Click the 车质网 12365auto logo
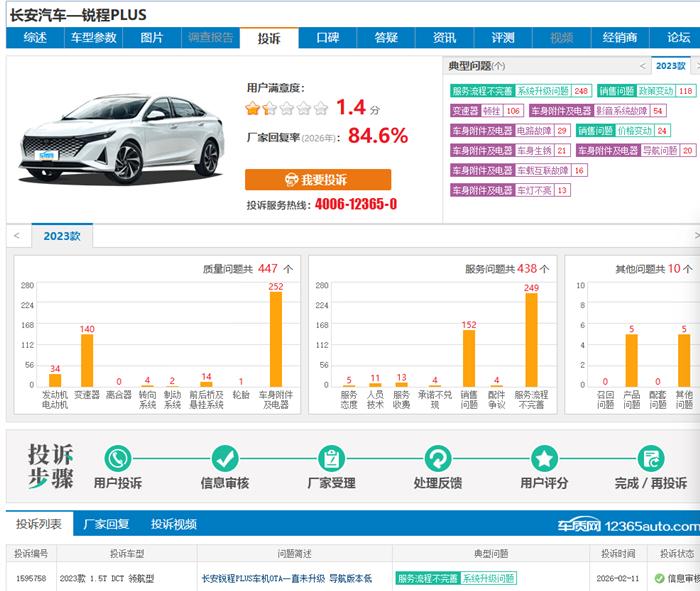The width and height of the screenshot is (700, 591). pos(628,525)
